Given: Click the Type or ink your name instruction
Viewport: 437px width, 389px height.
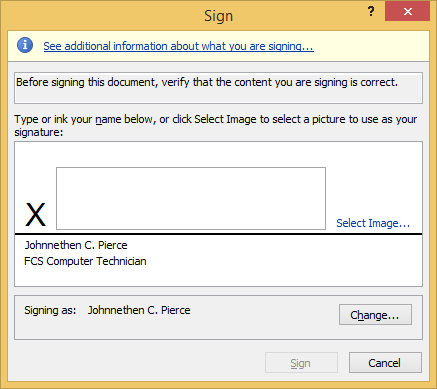Looking at the screenshot, I should 216,126.
